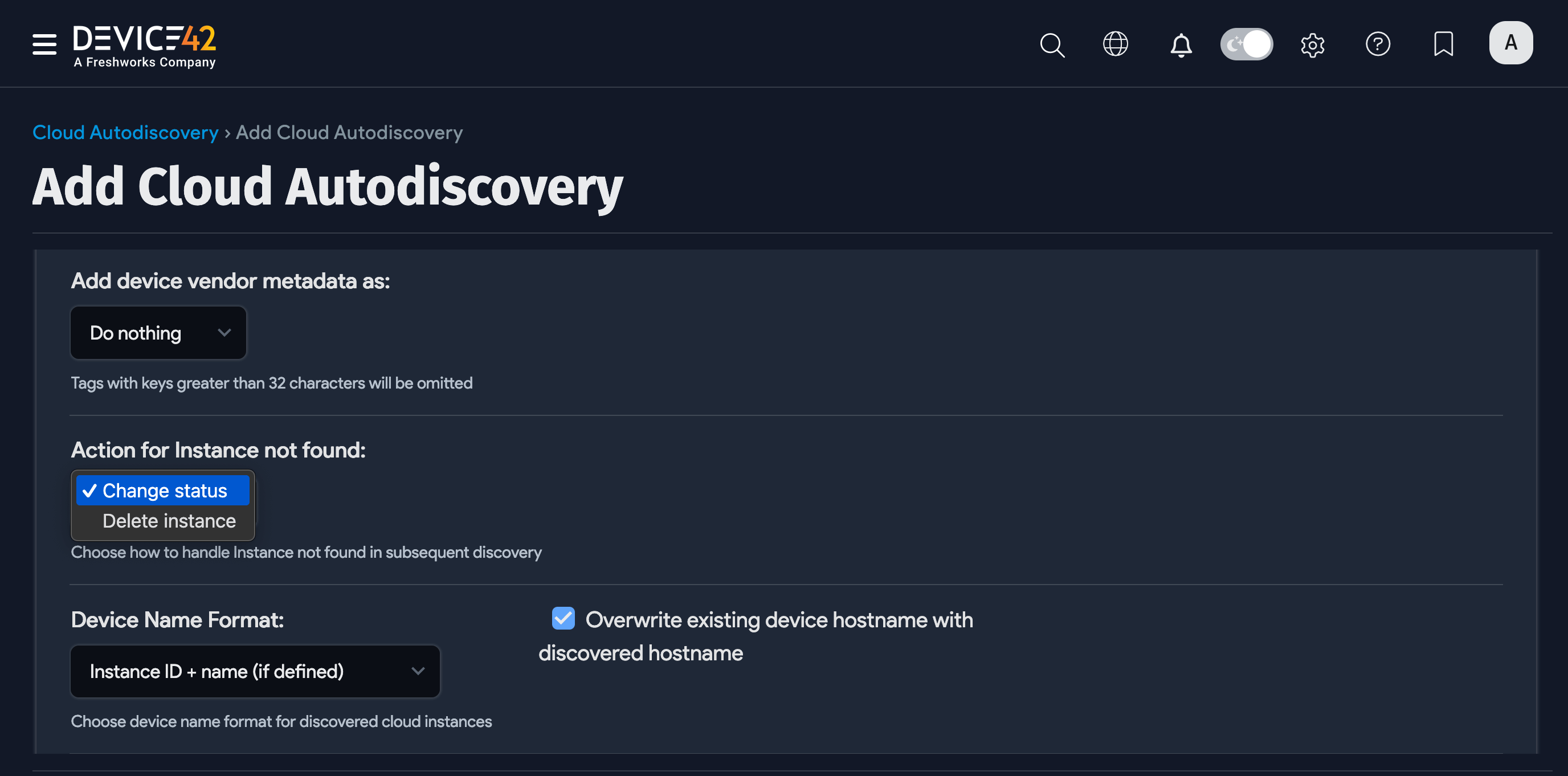Expand the Device Name Format dropdown
1568x776 pixels.
[x=255, y=671]
